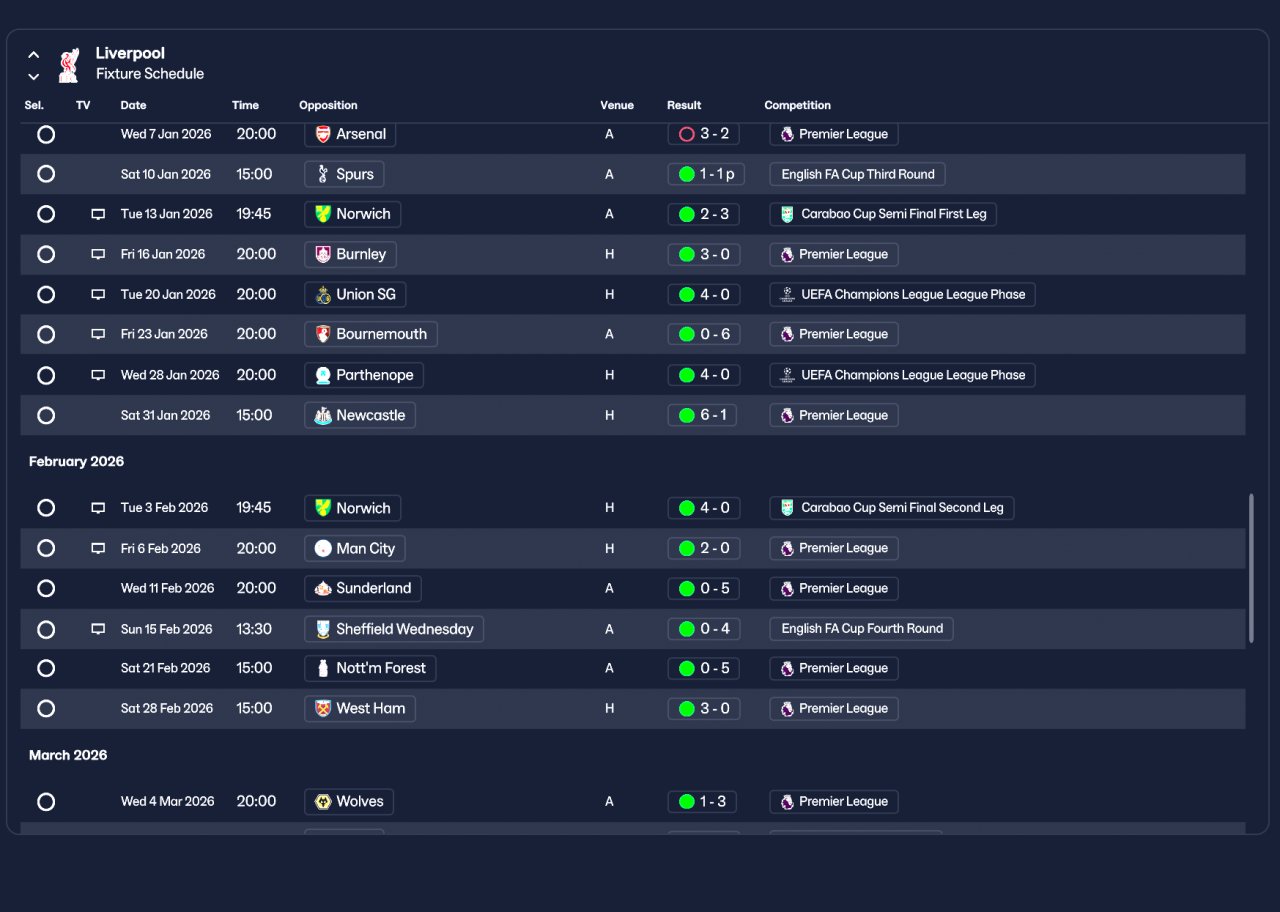This screenshot has width=1280, height=912.
Task: Click the Spurs club badge
Action: pyautogui.click(x=323, y=174)
